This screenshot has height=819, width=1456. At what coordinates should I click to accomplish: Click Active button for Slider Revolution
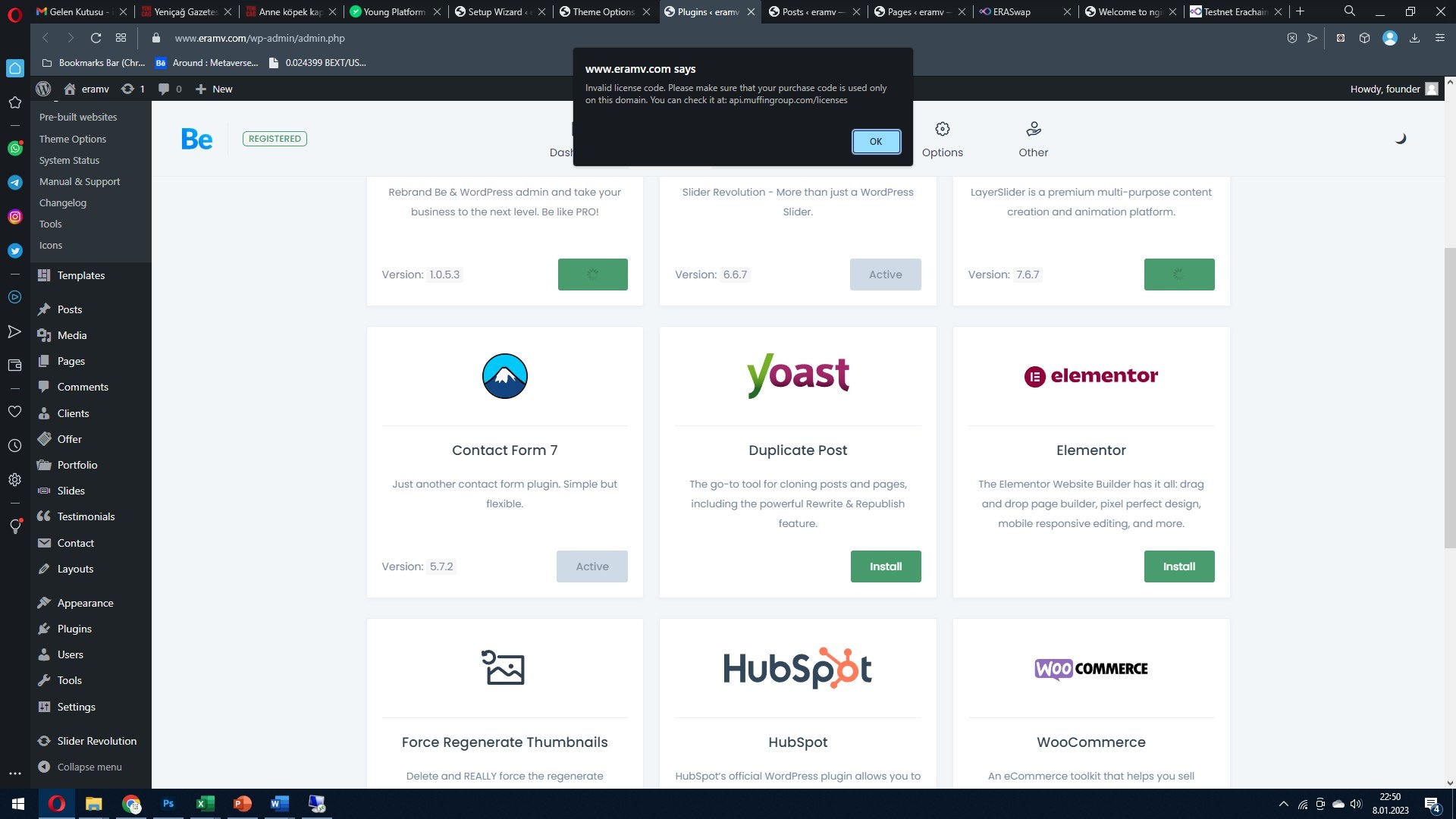click(x=886, y=275)
